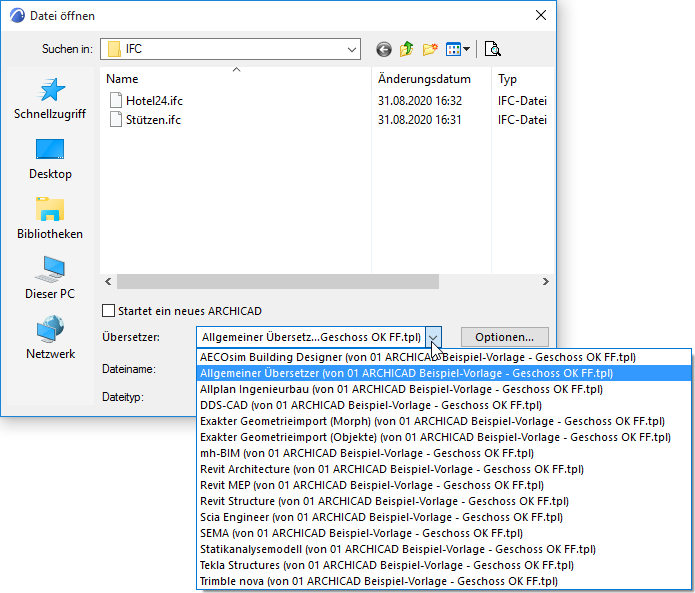
Task: Pick Tekla Structures translator
Action: point(444,565)
